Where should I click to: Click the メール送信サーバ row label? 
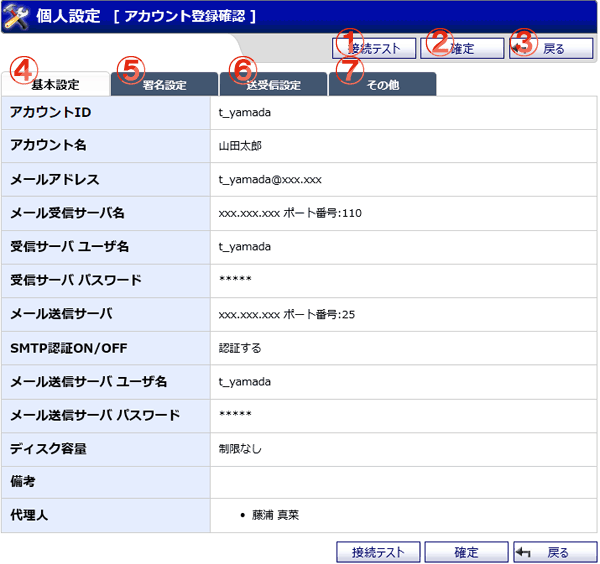(61, 314)
